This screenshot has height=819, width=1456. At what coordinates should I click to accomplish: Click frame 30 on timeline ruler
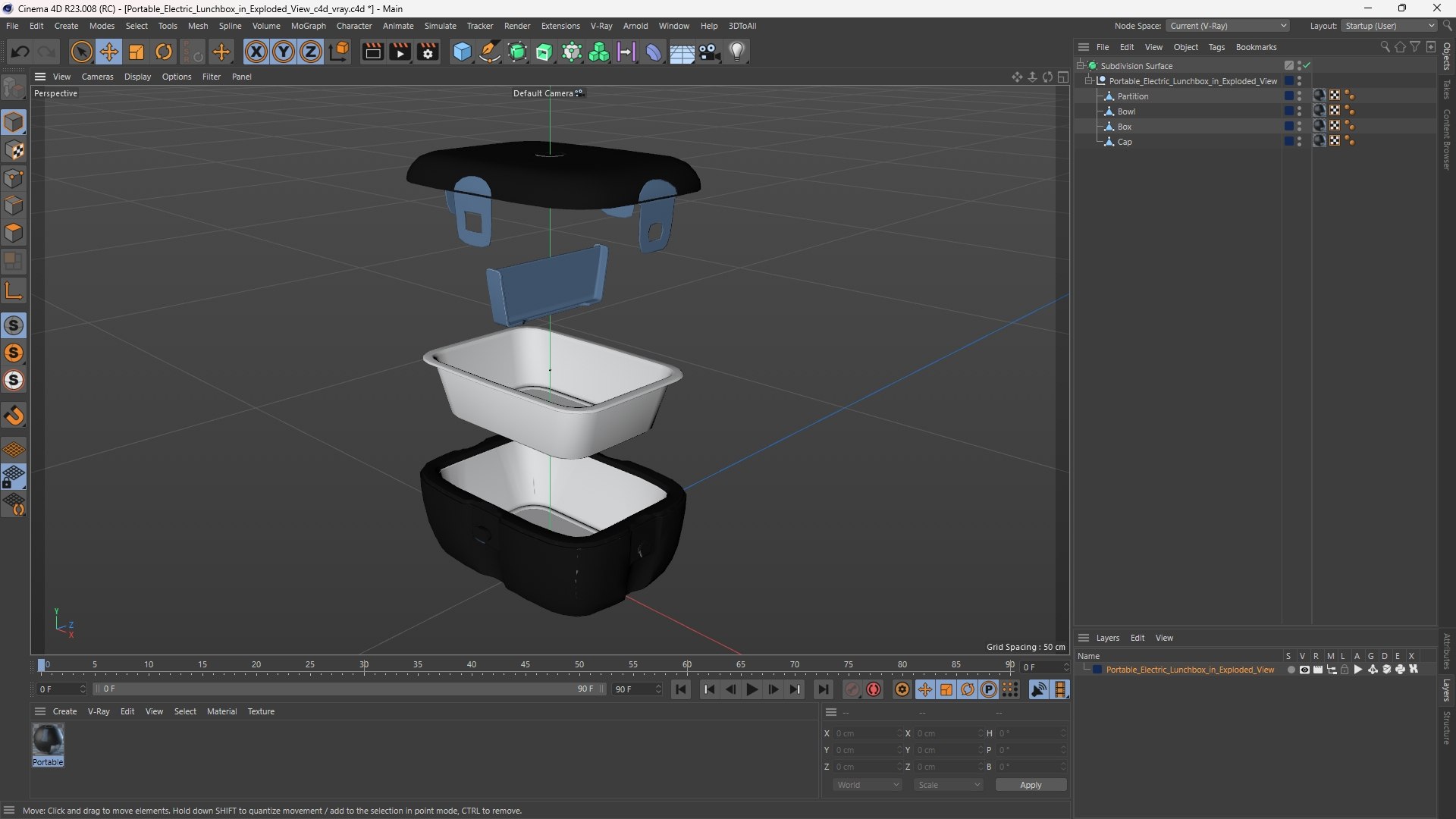[364, 665]
